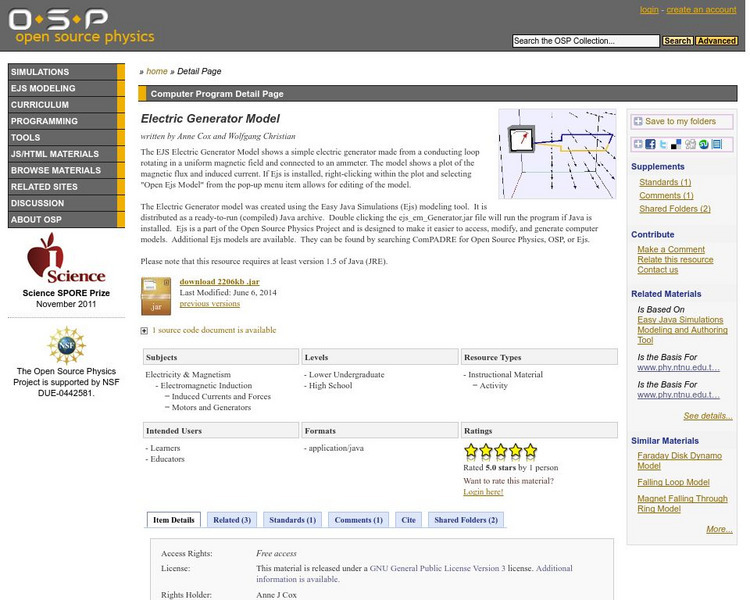The height and width of the screenshot is (600, 750).
Task: Click the Search button
Action: pyautogui.click(x=677, y=41)
